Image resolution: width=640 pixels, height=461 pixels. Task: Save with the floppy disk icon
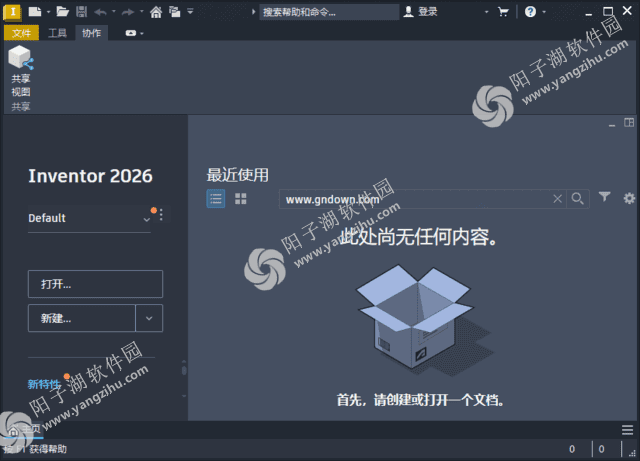coord(82,11)
